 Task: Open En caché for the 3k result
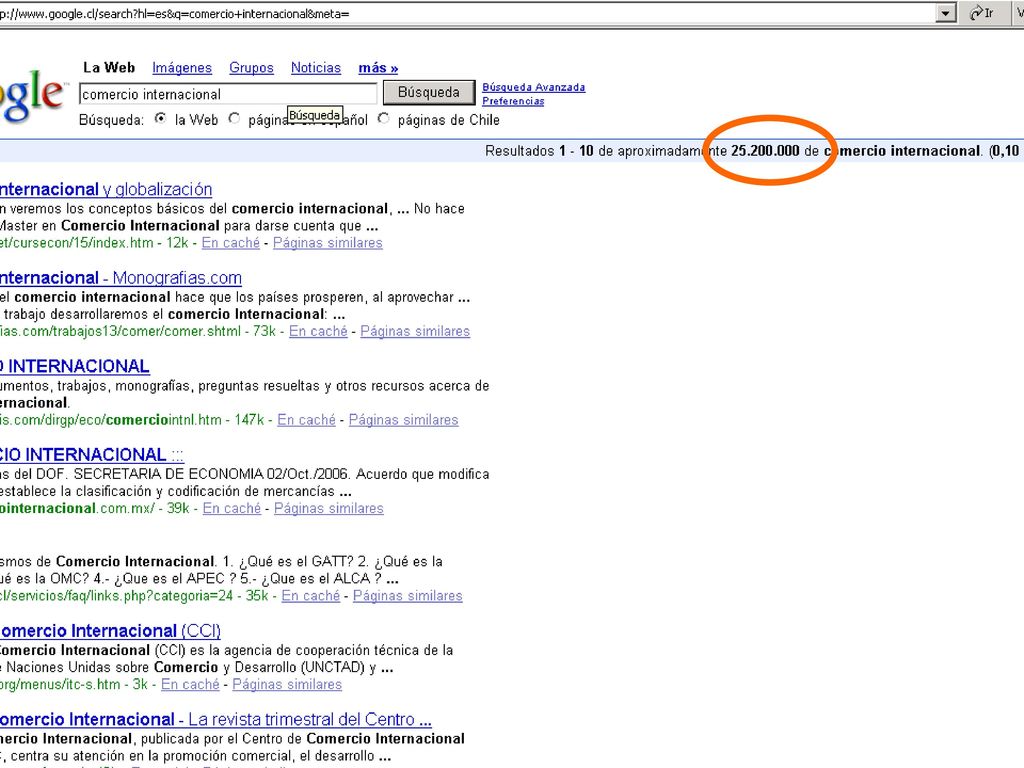(190, 684)
